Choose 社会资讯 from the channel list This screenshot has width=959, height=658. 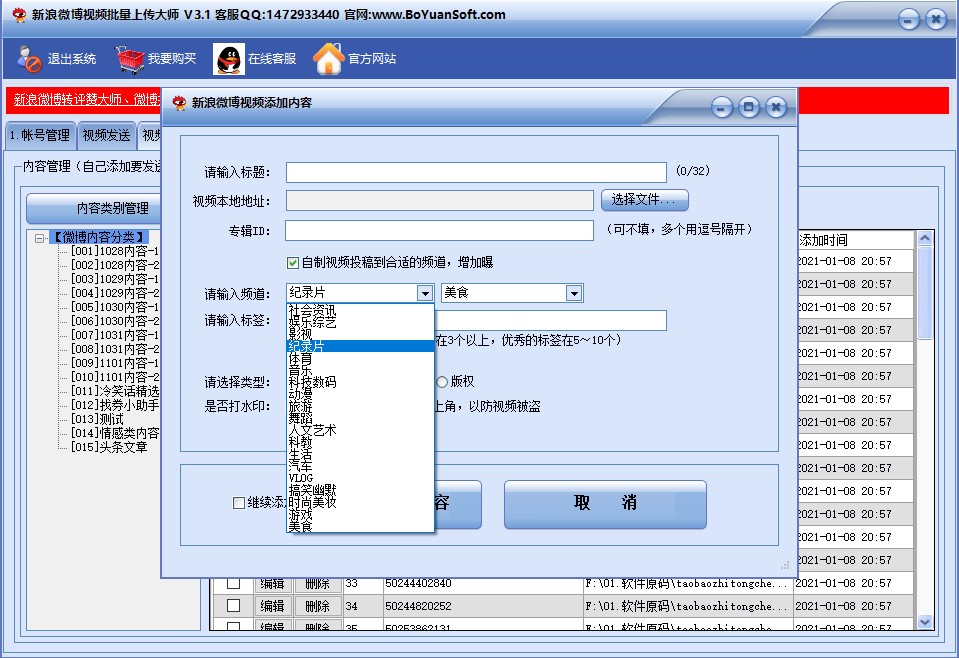[360, 310]
